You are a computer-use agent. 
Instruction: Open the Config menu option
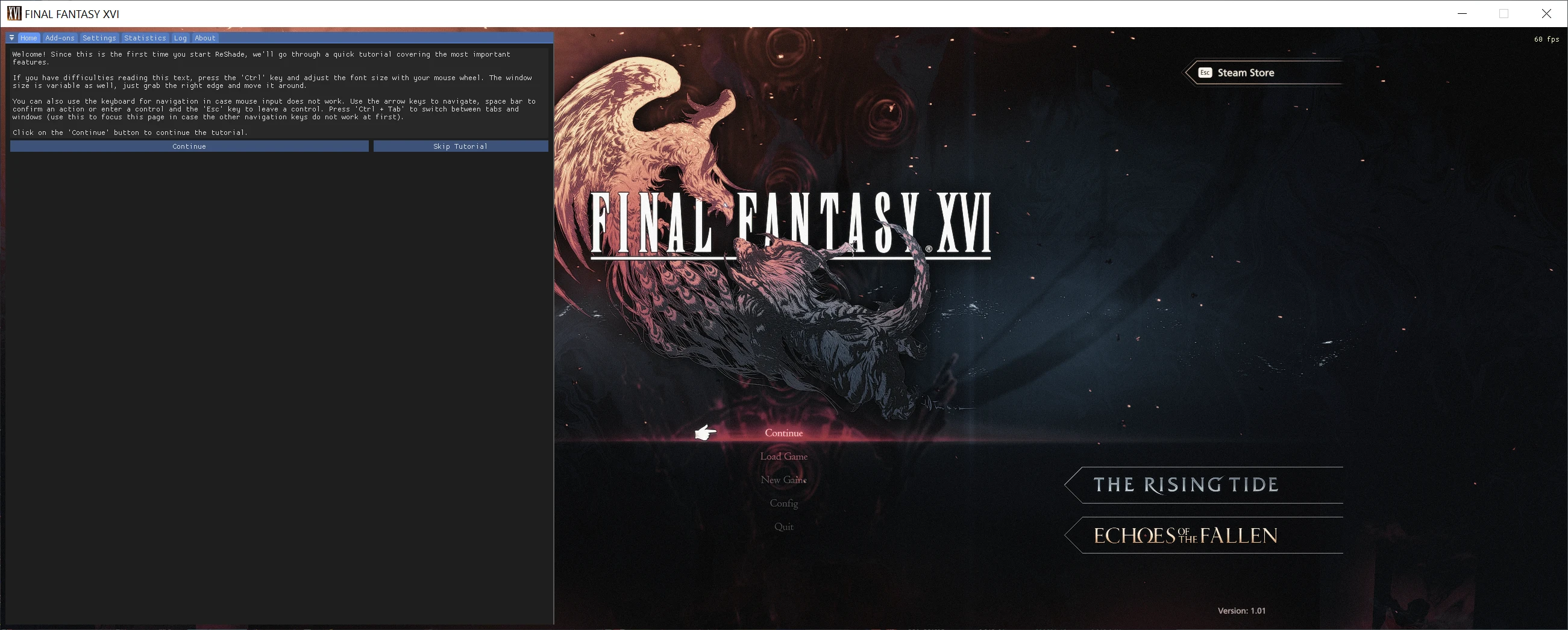[x=783, y=504]
